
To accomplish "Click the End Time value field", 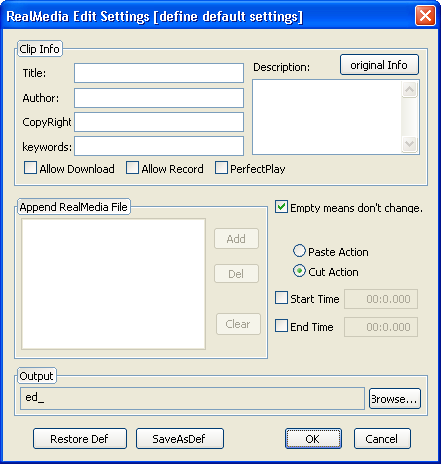I will (x=381, y=327).
